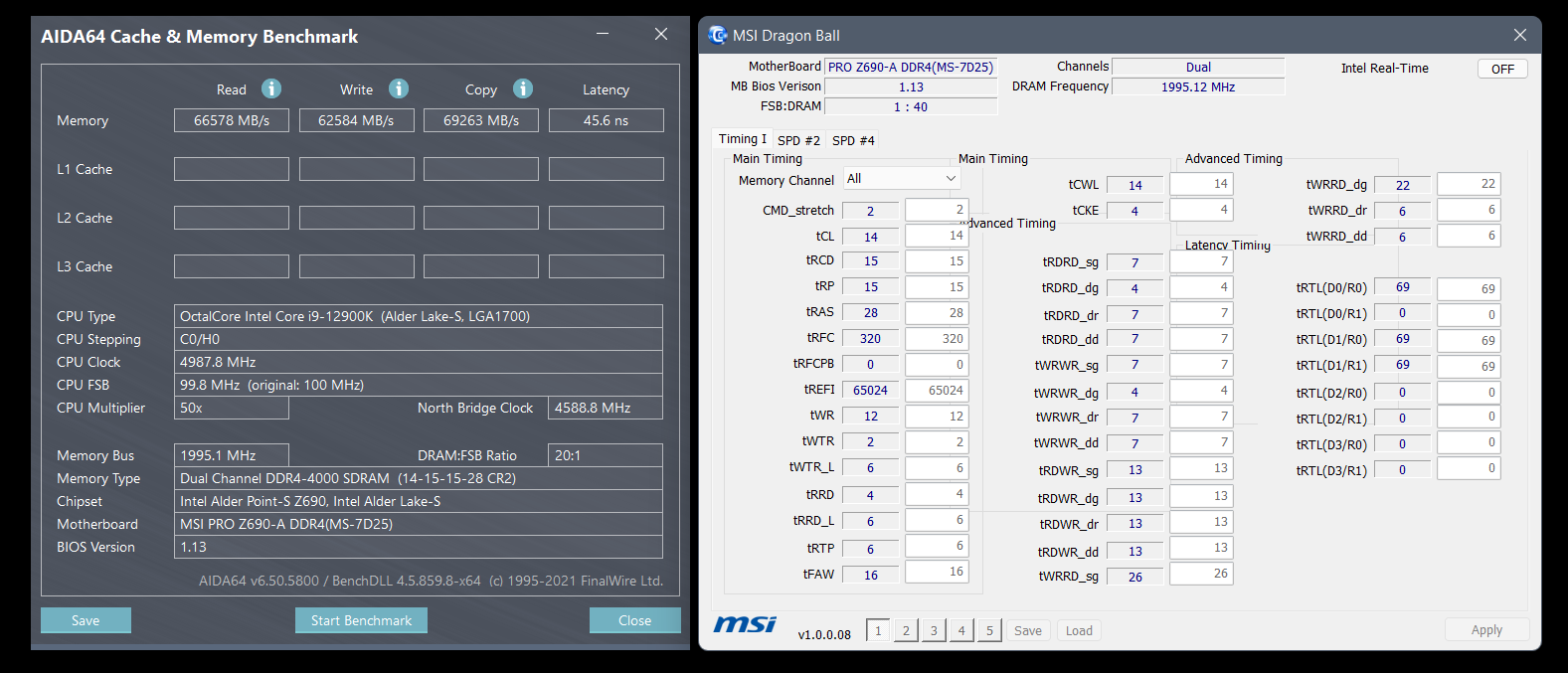Switch to the SPD #2 tab
Image resolution: width=1568 pixels, height=673 pixels.
(798, 140)
